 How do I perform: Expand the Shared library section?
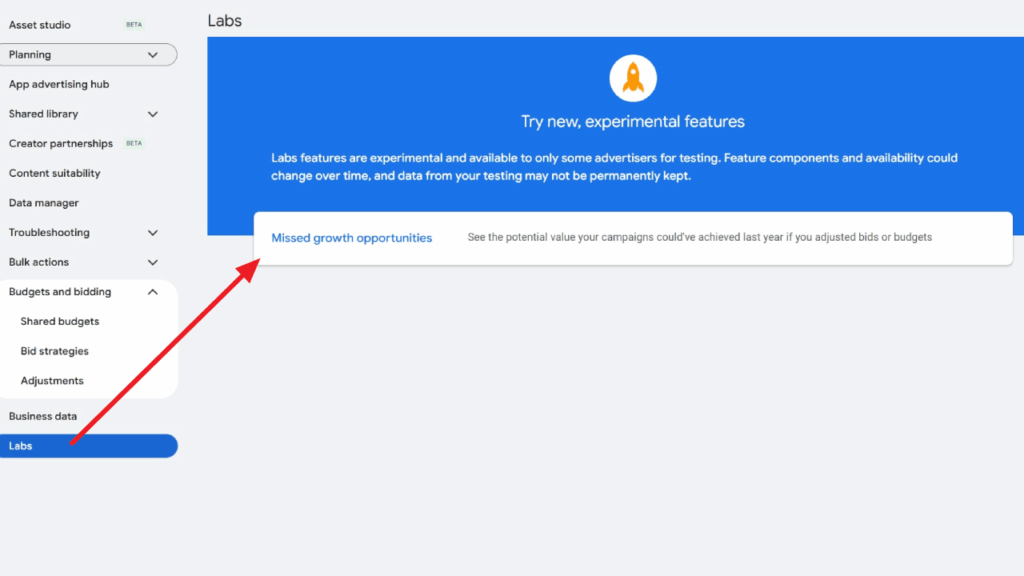(x=152, y=114)
